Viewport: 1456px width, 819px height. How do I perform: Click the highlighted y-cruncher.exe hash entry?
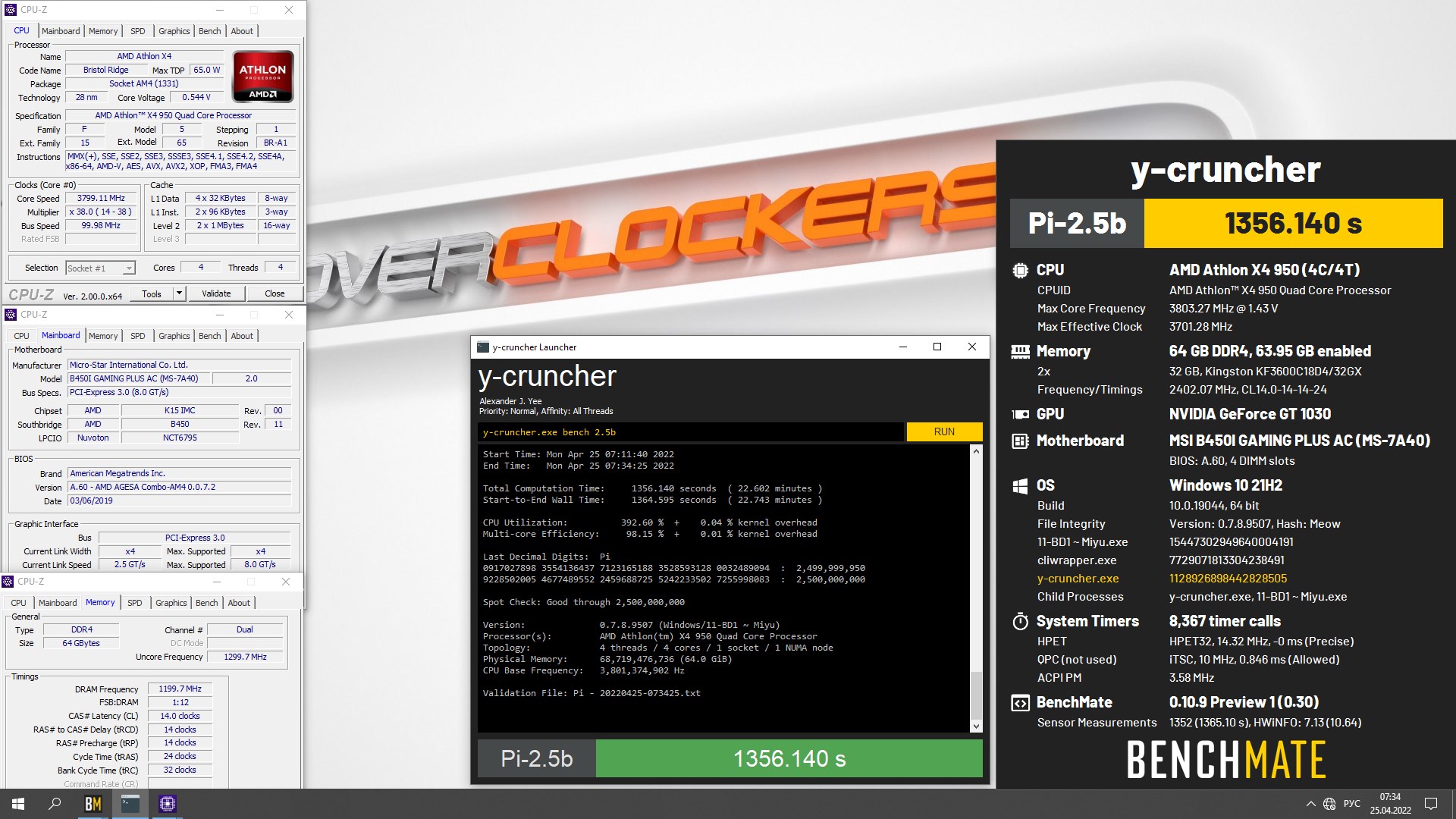(1228, 579)
